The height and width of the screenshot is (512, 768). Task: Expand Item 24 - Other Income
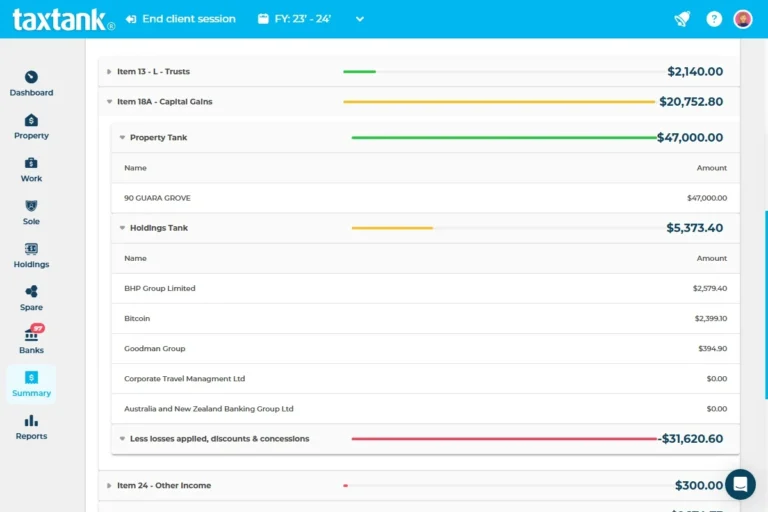click(109, 486)
